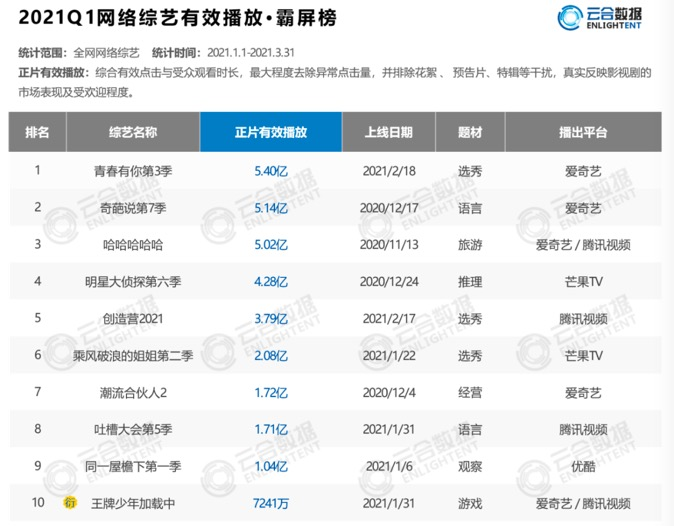This screenshot has height=526, width=674.
Task: Click the 1.72亿 play count
Action: [271, 393]
